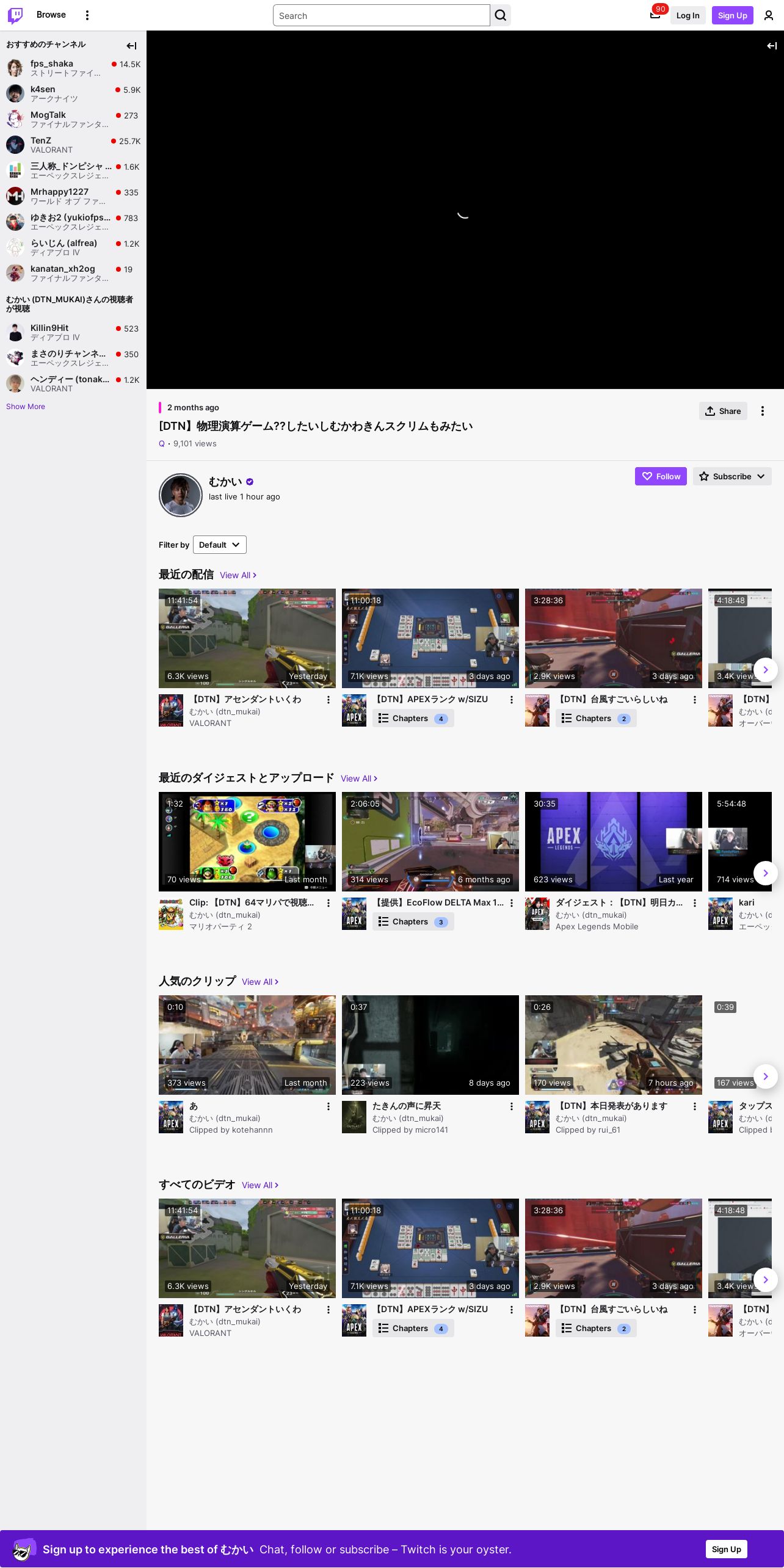View All 人気のクリップ

point(260,982)
